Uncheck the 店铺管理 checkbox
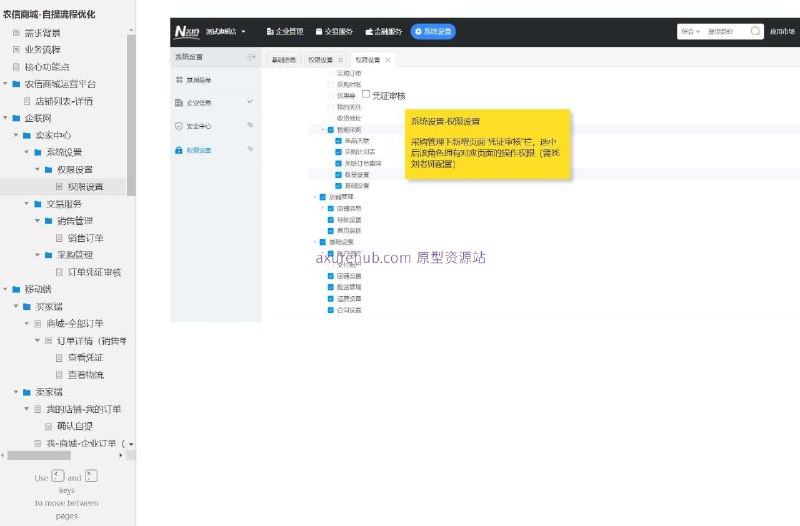This screenshot has width=800, height=526. click(322, 197)
